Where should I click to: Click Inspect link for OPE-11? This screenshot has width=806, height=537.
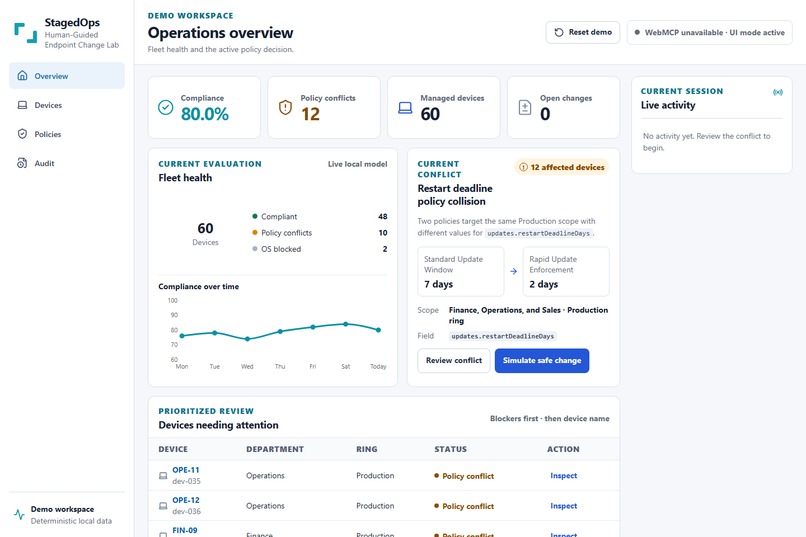point(563,476)
